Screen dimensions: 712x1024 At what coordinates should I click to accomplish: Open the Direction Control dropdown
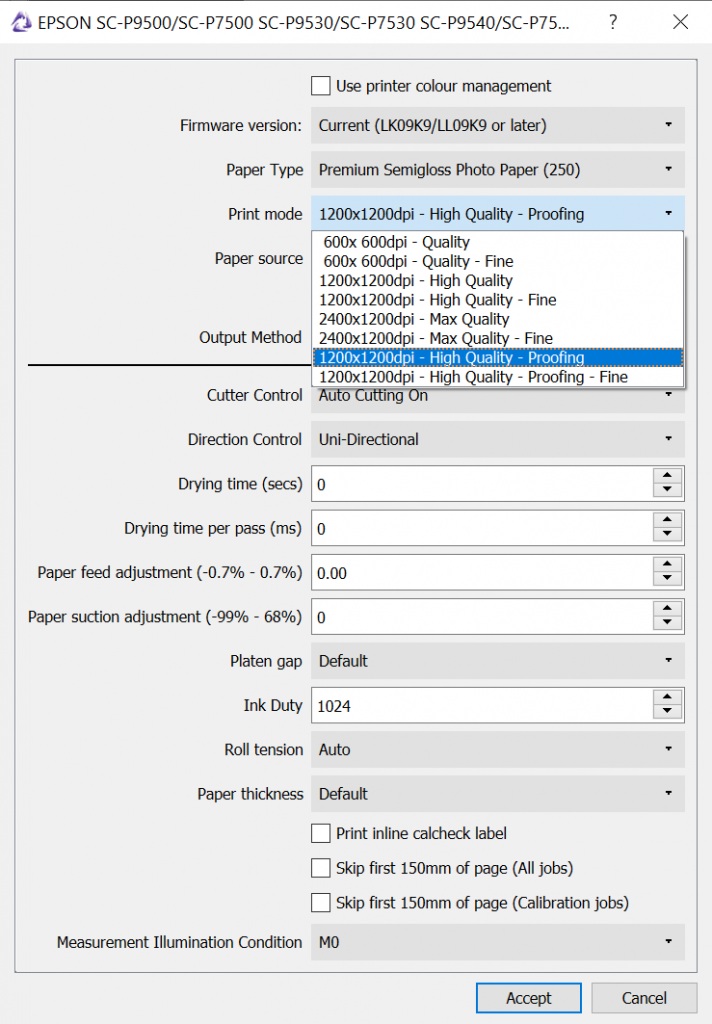point(498,440)
